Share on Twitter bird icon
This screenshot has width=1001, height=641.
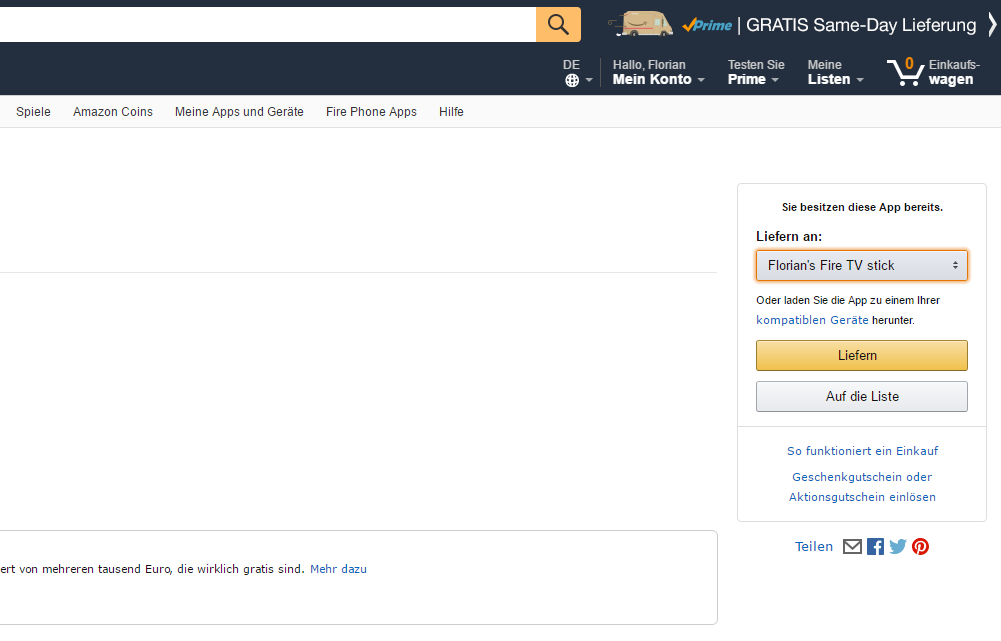tap(898, 547)
